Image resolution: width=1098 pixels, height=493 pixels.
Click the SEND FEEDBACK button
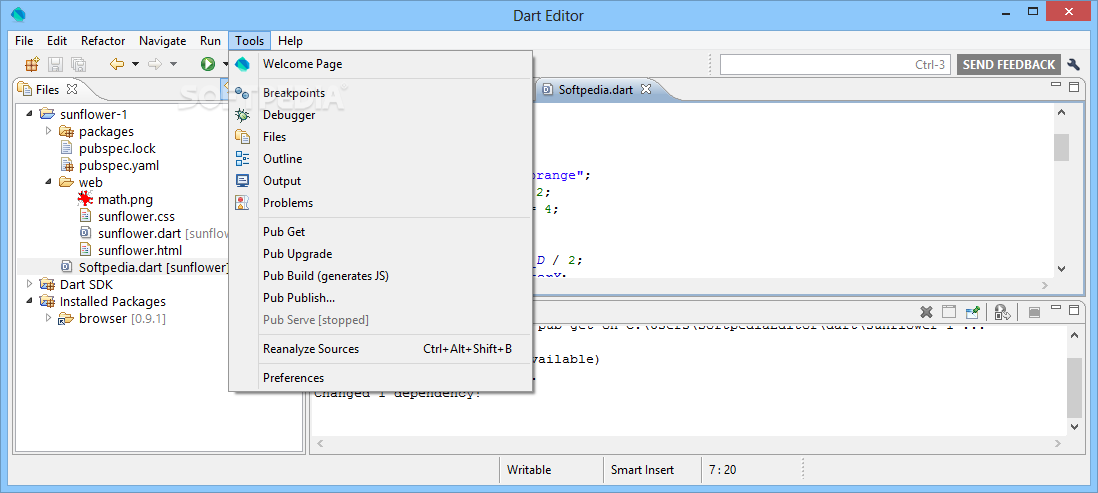1008,64
